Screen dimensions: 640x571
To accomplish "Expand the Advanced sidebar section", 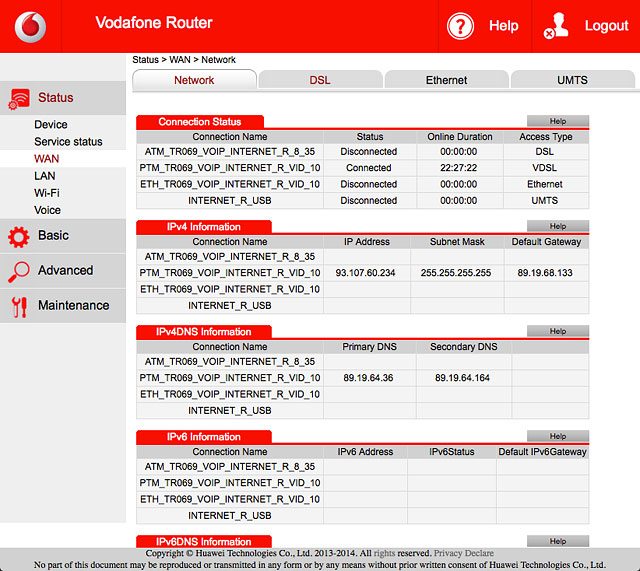I will click(63, 271).
